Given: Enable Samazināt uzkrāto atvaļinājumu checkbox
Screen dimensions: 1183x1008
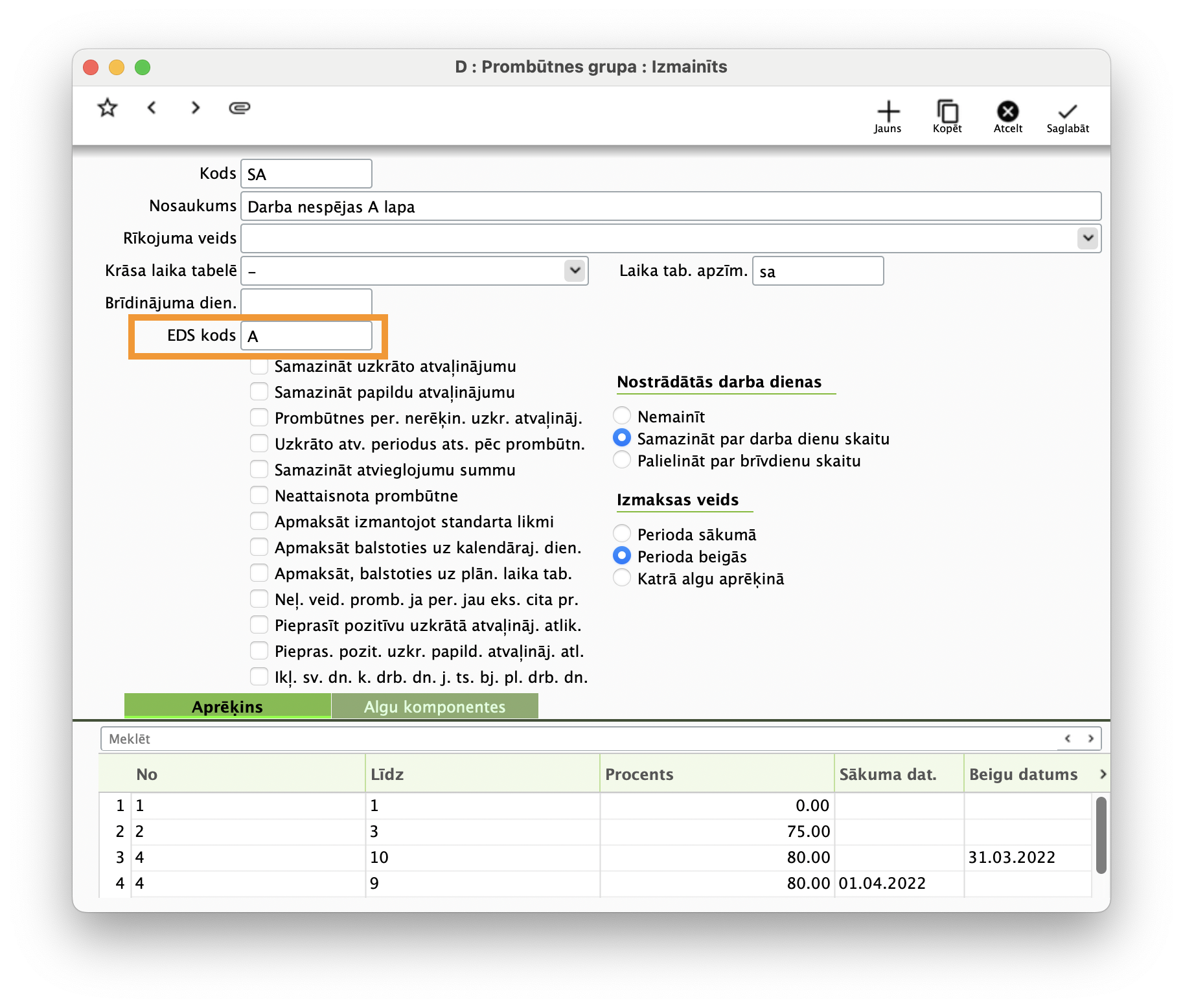Looking at the screenshot, I should 259,366.
